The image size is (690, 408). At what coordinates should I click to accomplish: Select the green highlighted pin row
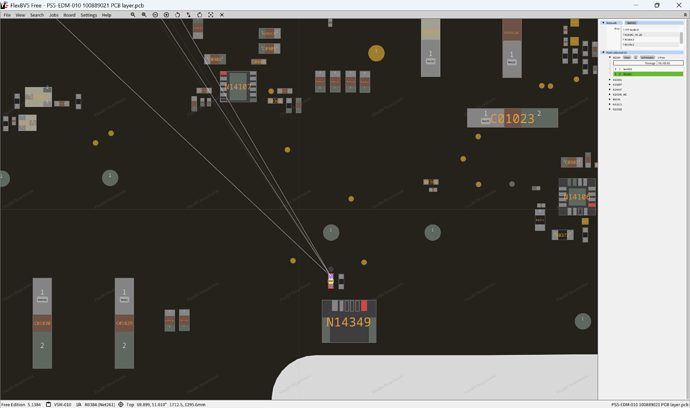[648, 74]
